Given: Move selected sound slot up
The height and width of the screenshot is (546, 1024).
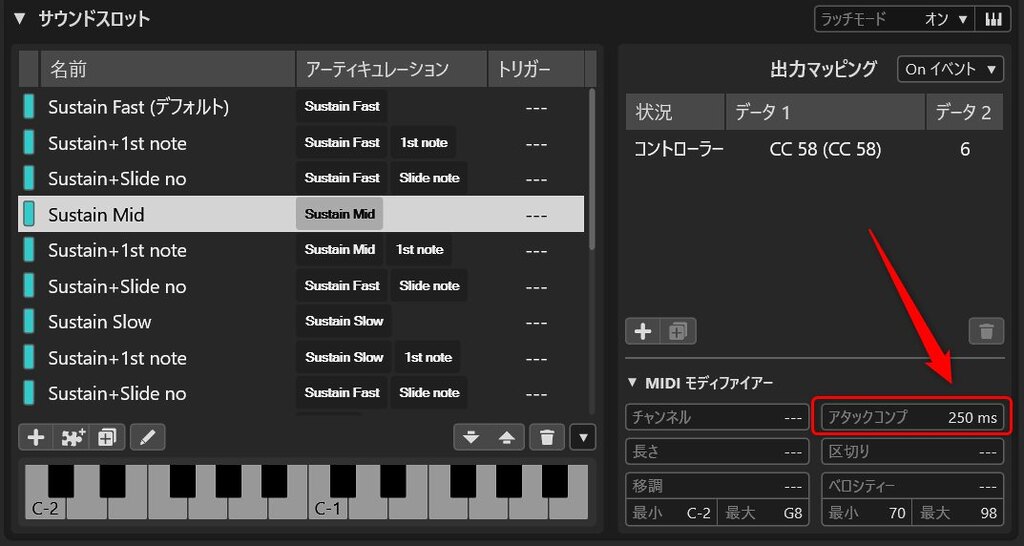Looking at the screenshot, I should [506, 438].
